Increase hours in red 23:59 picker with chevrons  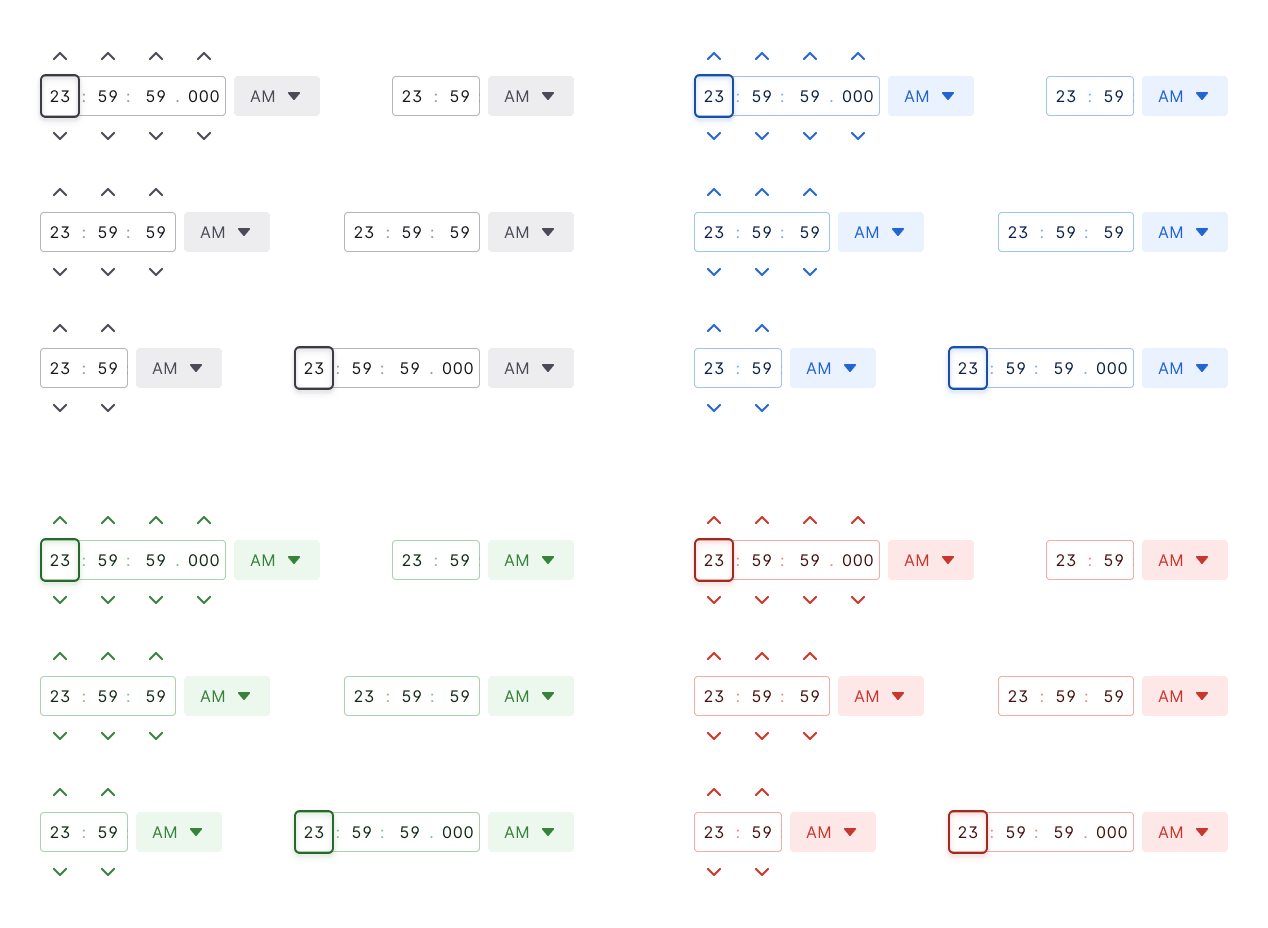coord(714,793)
